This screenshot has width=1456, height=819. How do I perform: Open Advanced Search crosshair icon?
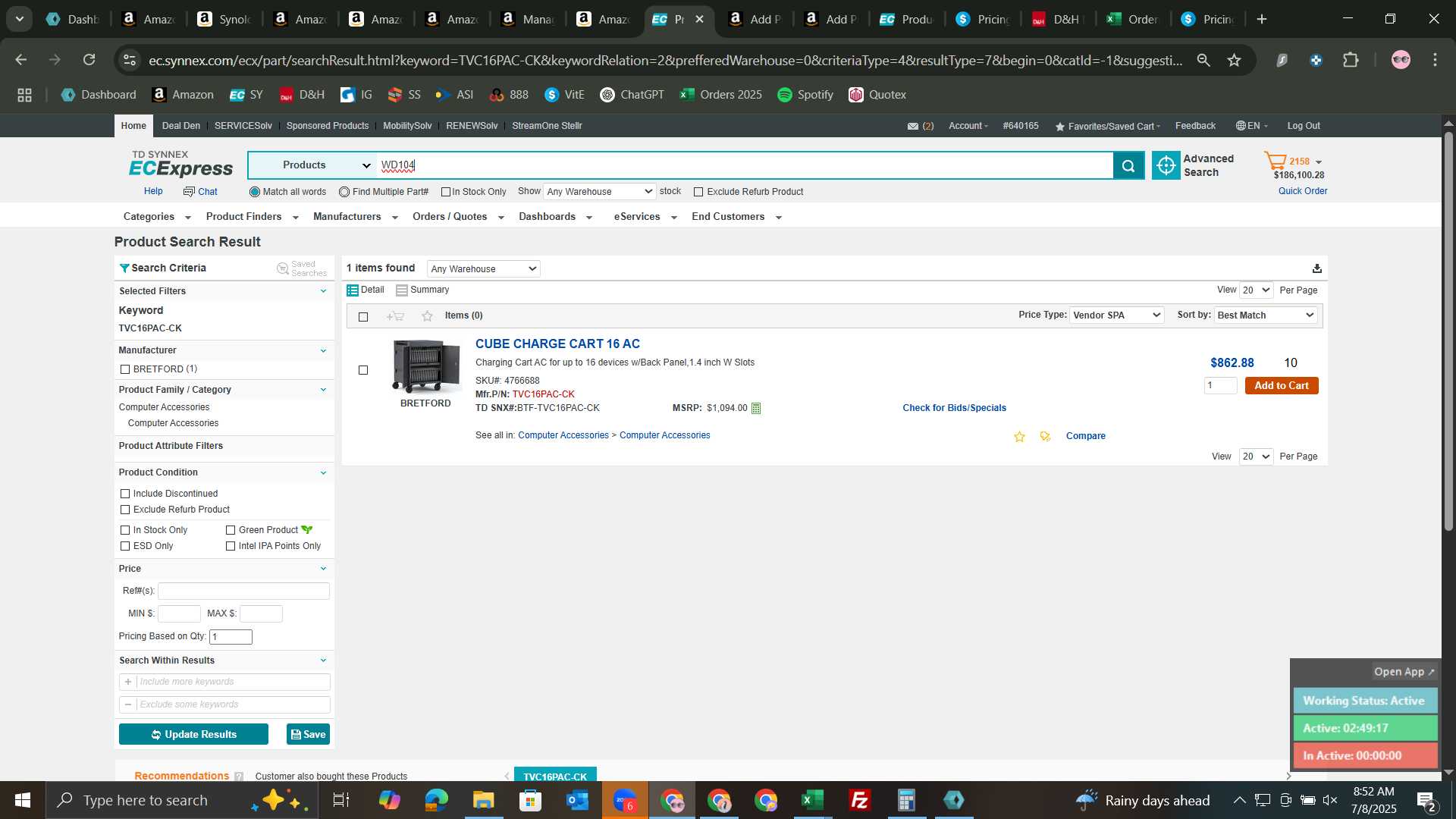click(x=1166, y=165)
